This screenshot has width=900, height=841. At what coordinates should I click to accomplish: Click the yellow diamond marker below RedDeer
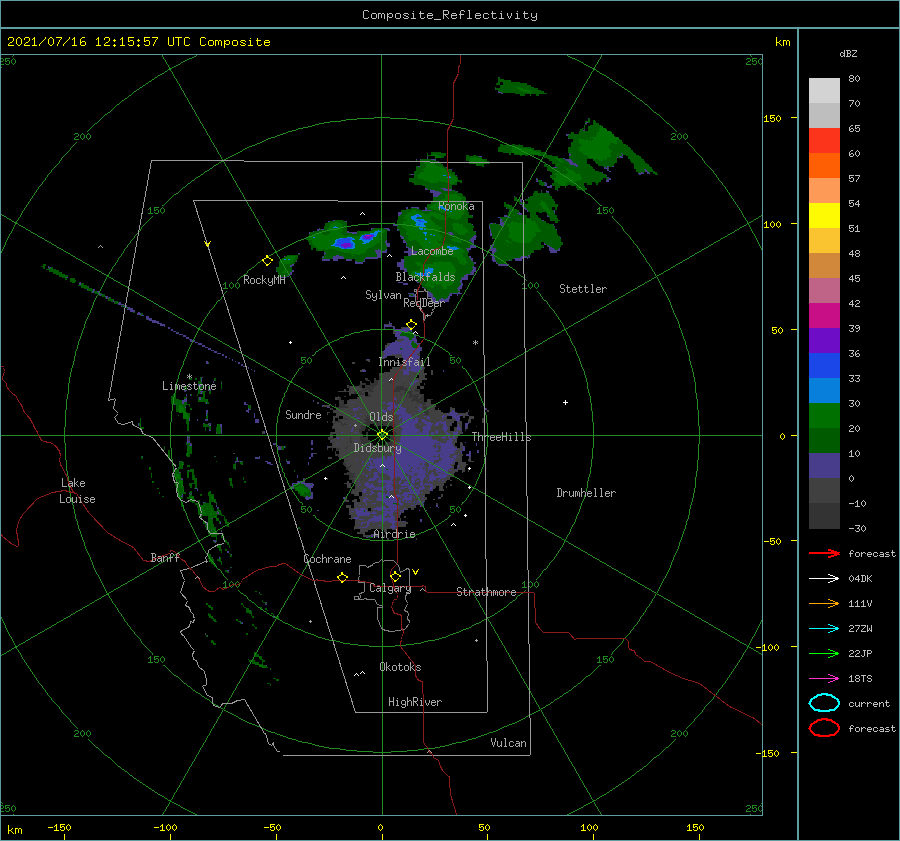point(411,325)
